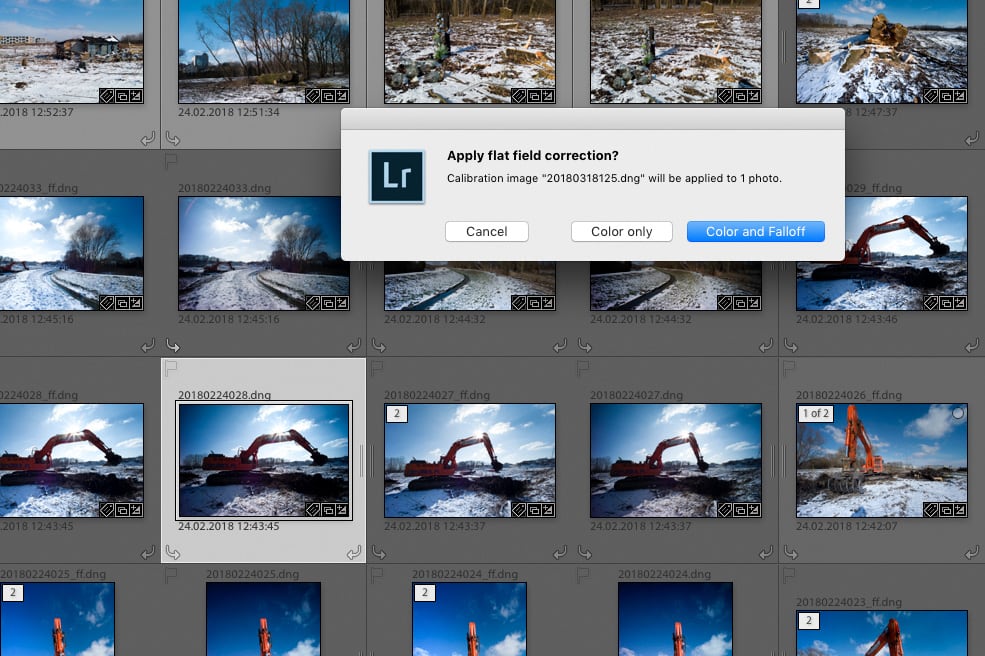Toggle the flag on 20180224028.dng cell

point(170,370)
